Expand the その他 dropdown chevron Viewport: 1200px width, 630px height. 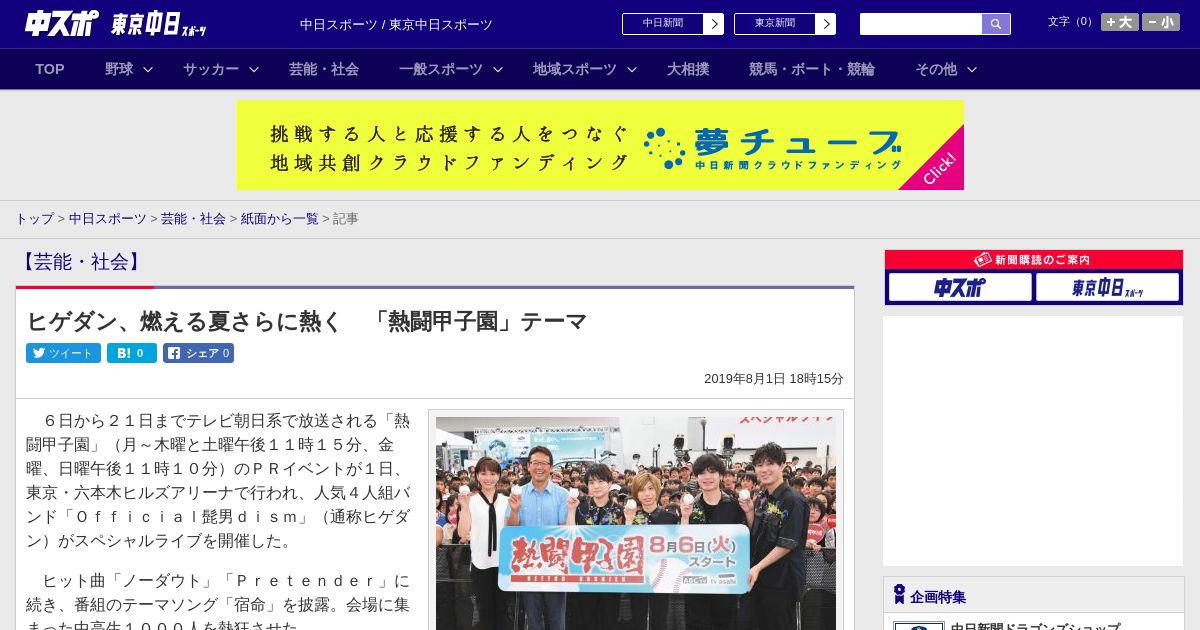(972, 69)
